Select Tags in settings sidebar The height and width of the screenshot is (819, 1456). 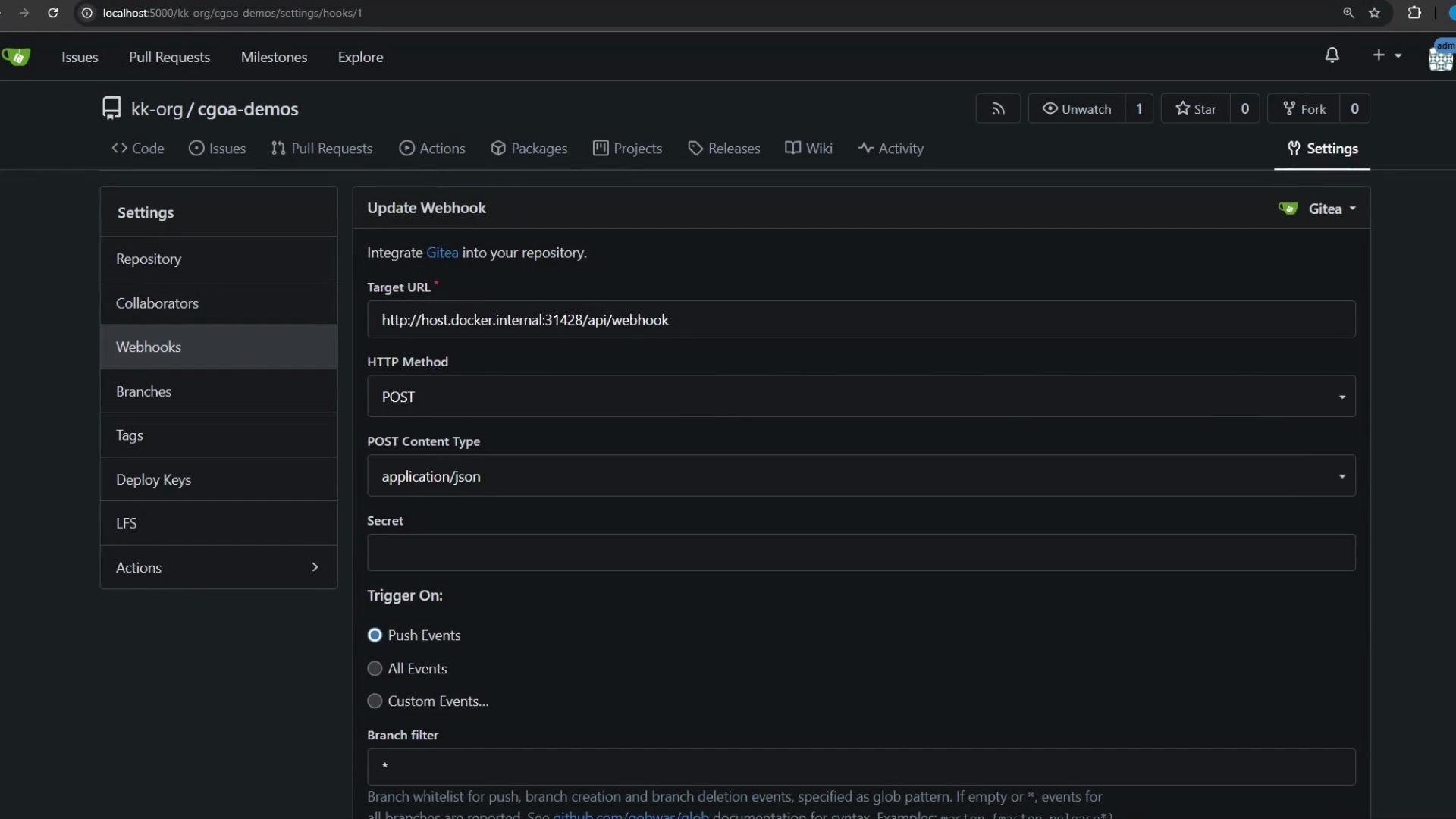[218, 435]
